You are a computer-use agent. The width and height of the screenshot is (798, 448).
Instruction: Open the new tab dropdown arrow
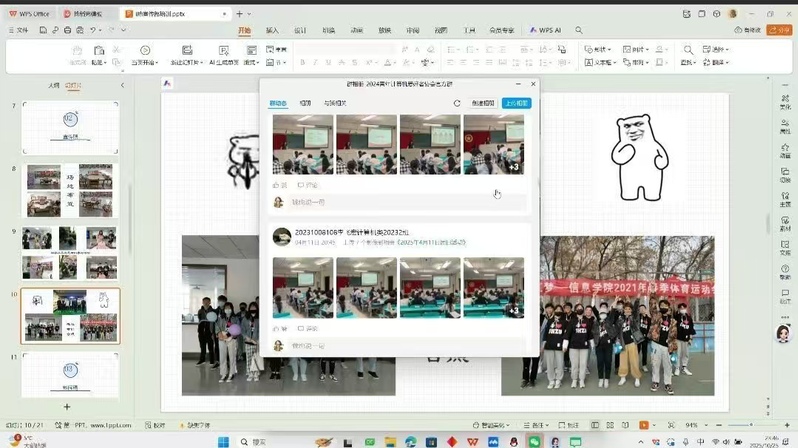249,14
